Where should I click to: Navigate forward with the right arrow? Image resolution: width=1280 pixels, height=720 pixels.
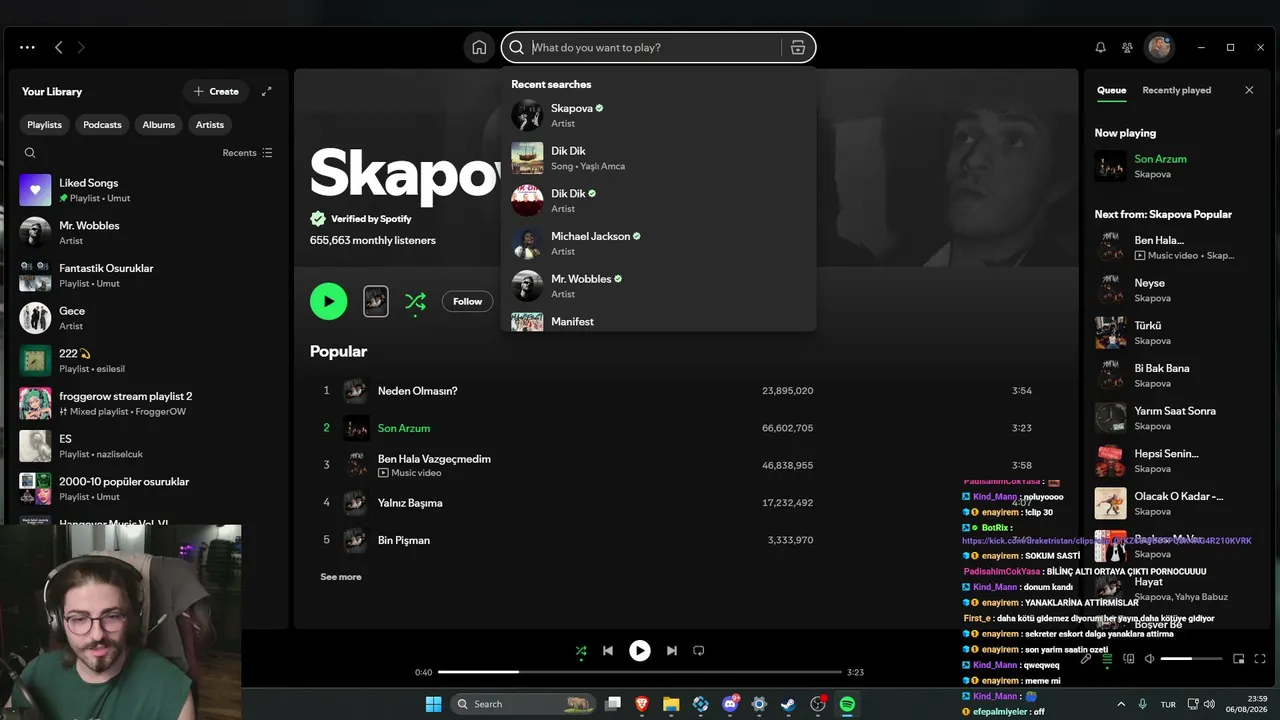click(81, 47)
